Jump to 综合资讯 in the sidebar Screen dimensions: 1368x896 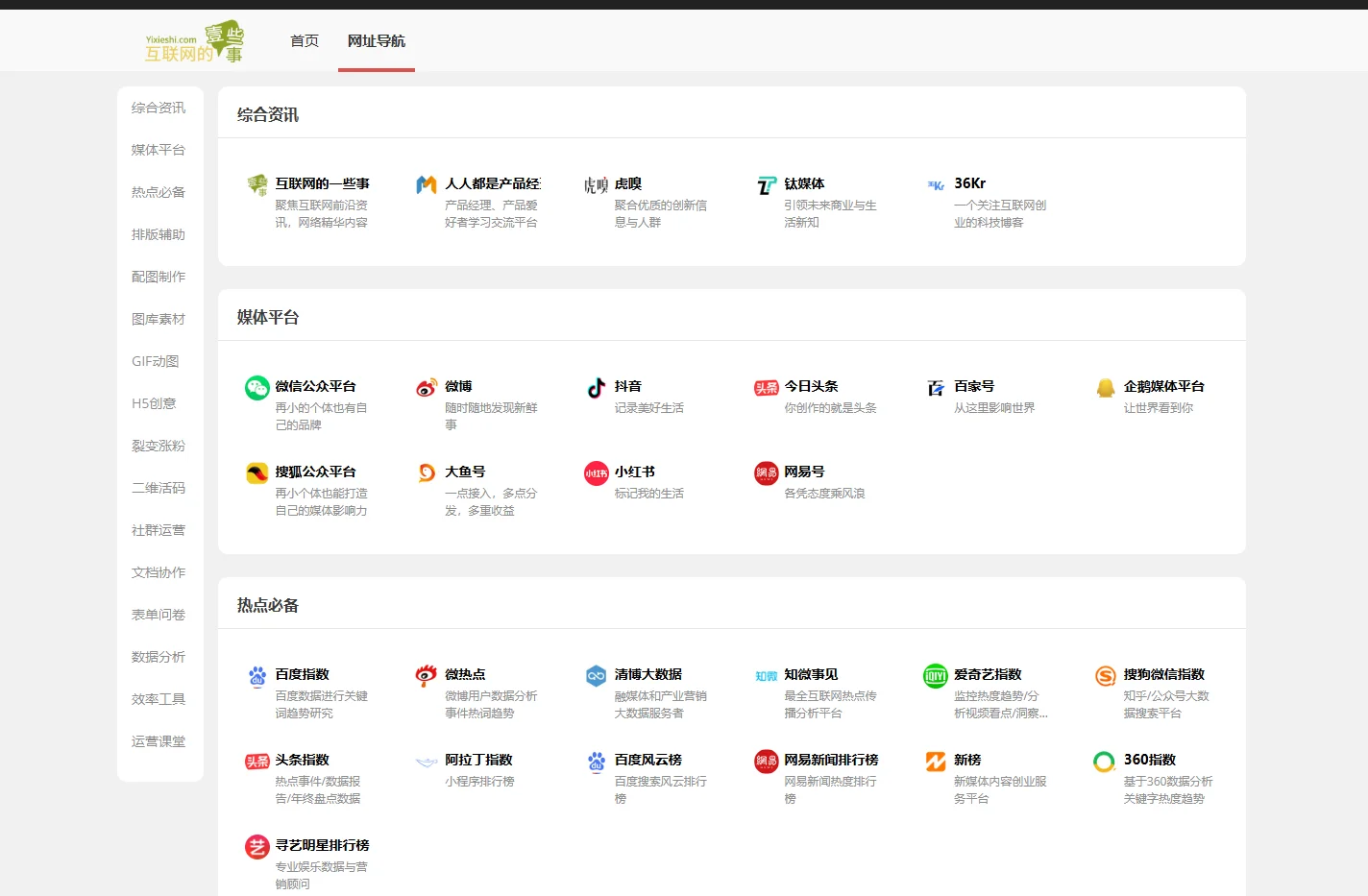click(159, 108)
